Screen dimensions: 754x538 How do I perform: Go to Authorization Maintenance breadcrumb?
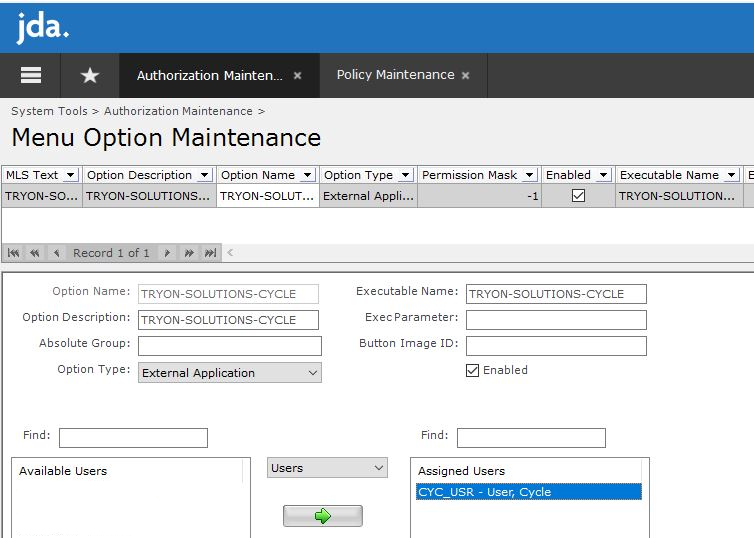[x=178, y=111]
